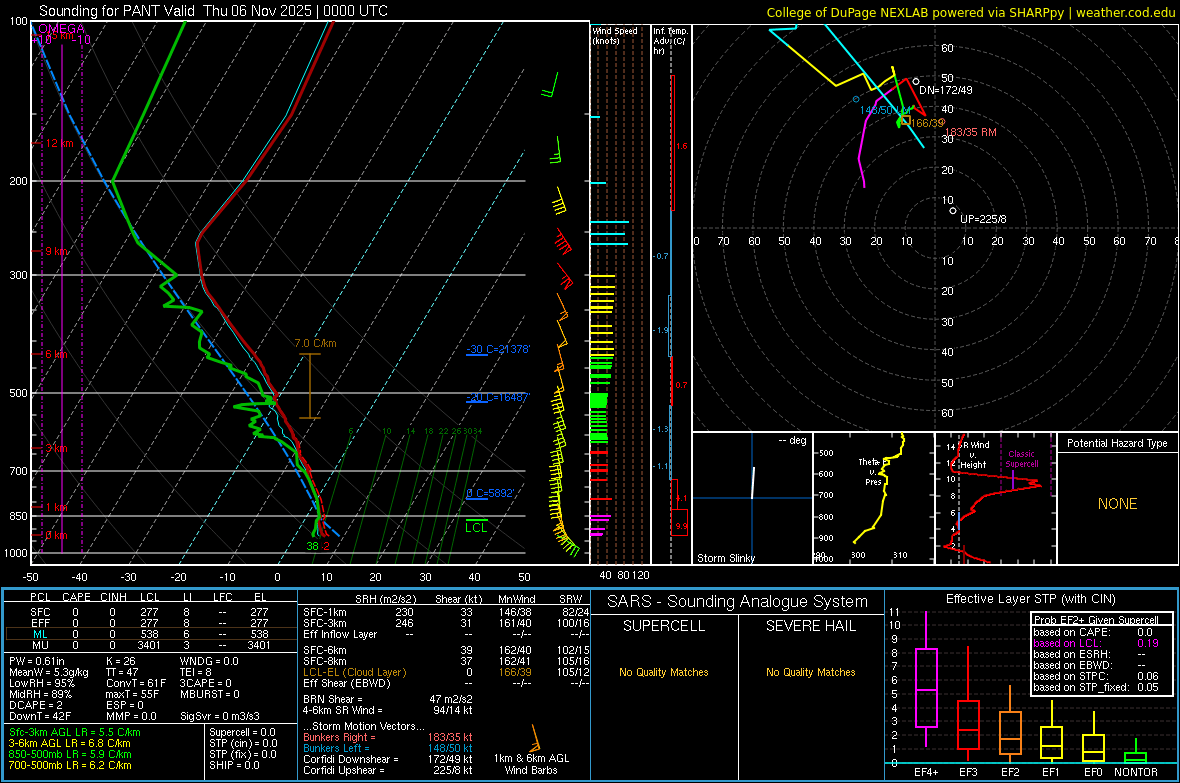Viewport: 1180px width, 783px height.
Task: Click the Potential Hazard Type header
Action: click(1117, 443)
